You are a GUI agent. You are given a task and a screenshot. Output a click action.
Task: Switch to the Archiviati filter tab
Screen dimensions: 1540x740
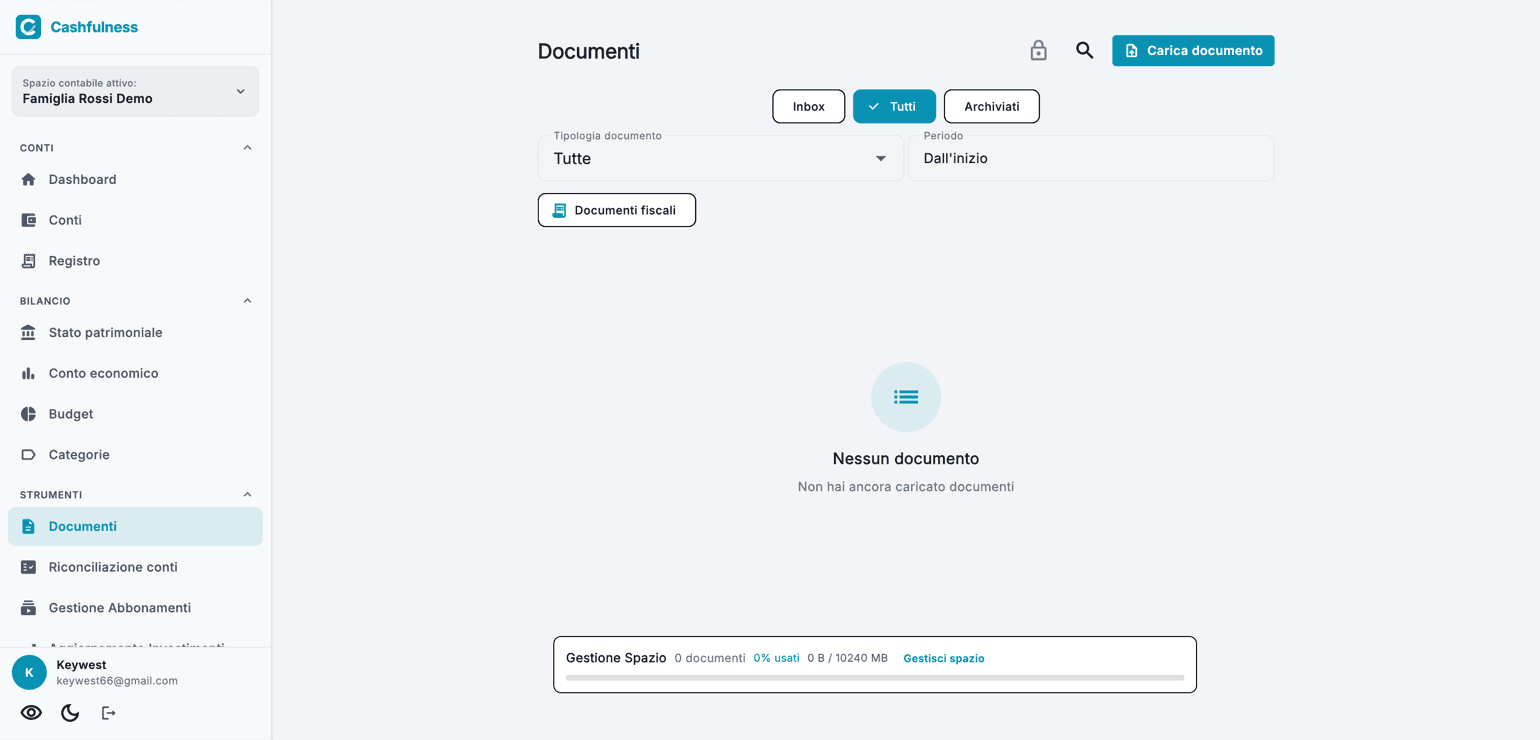coord(991,106)
